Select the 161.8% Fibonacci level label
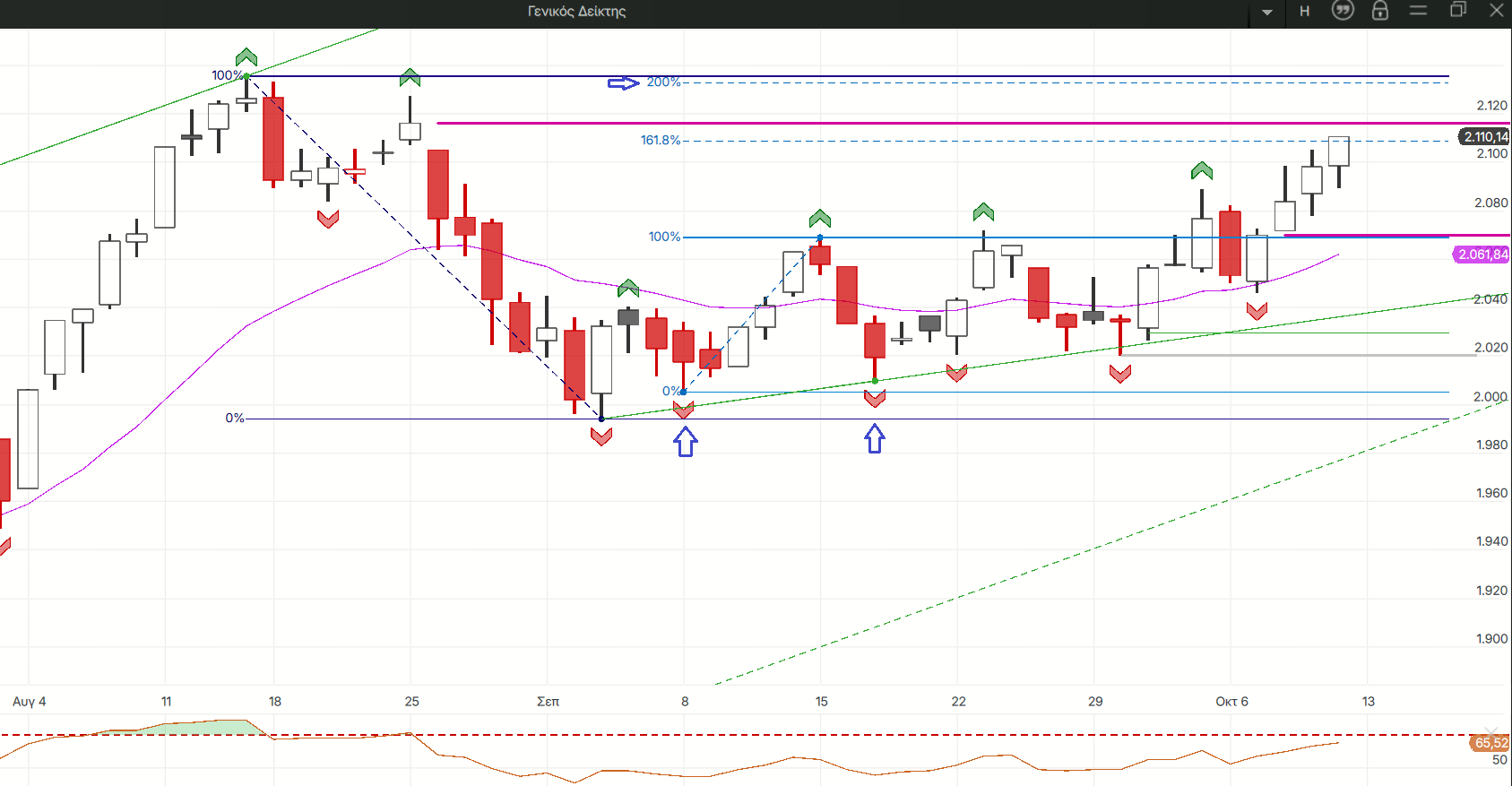The height and width of the screenshot is (786, 1512). (x=661, y=141)
